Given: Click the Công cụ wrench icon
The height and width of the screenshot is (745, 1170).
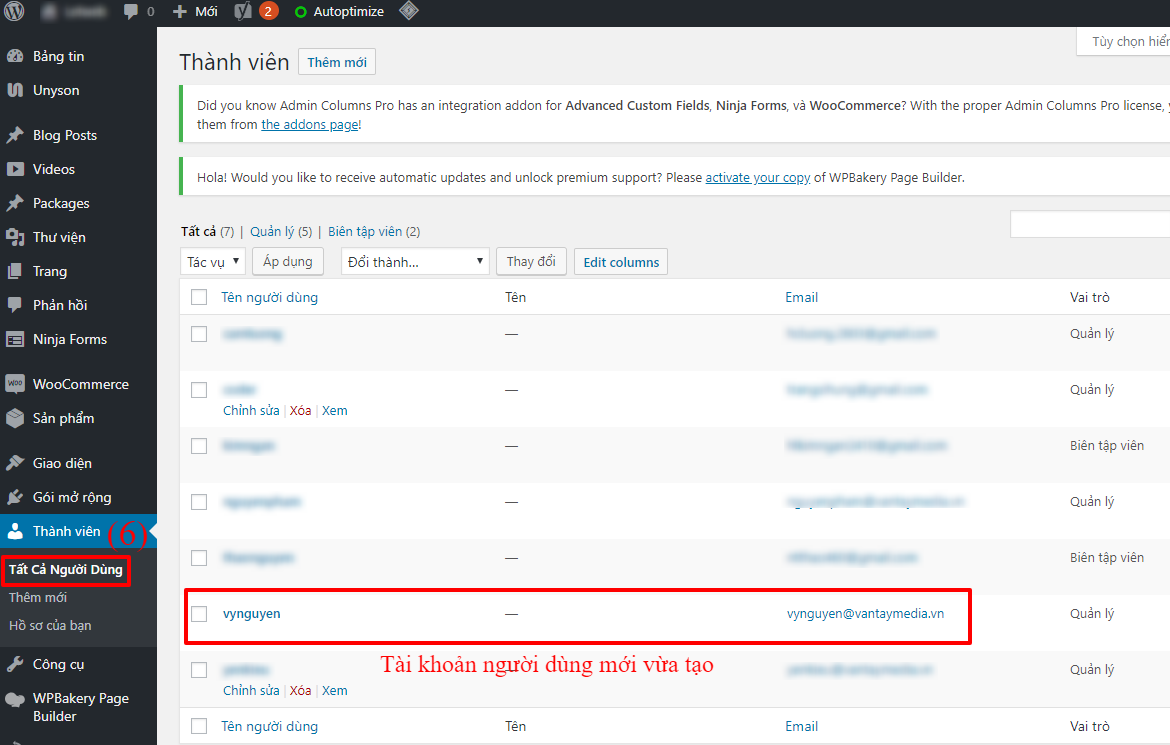Looking at the screenshot, I should tap(15, 664).
